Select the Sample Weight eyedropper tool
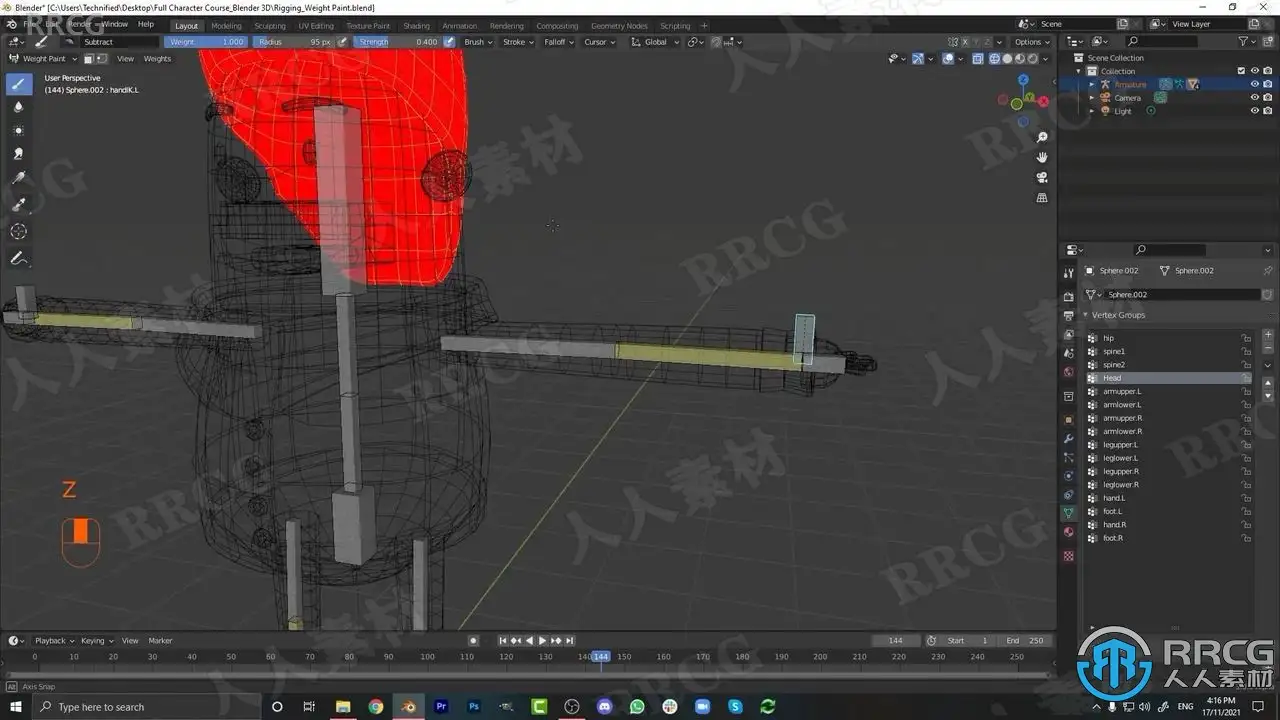Viewport: 1280px width, 720px height. pyautogui.click(x=18, y=205)
